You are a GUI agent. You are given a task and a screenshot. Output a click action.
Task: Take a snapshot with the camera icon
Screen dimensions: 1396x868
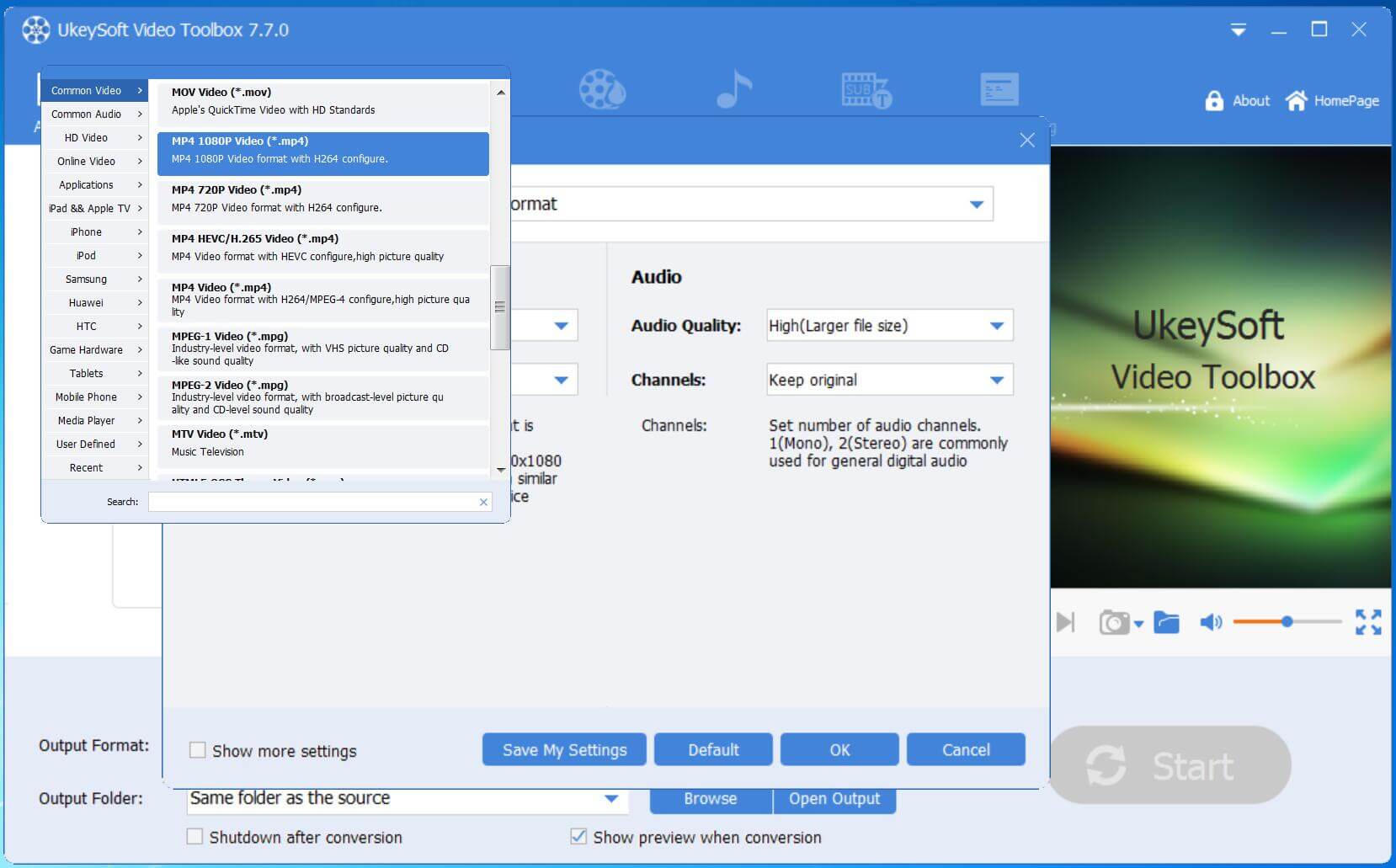coord(1114,623)
